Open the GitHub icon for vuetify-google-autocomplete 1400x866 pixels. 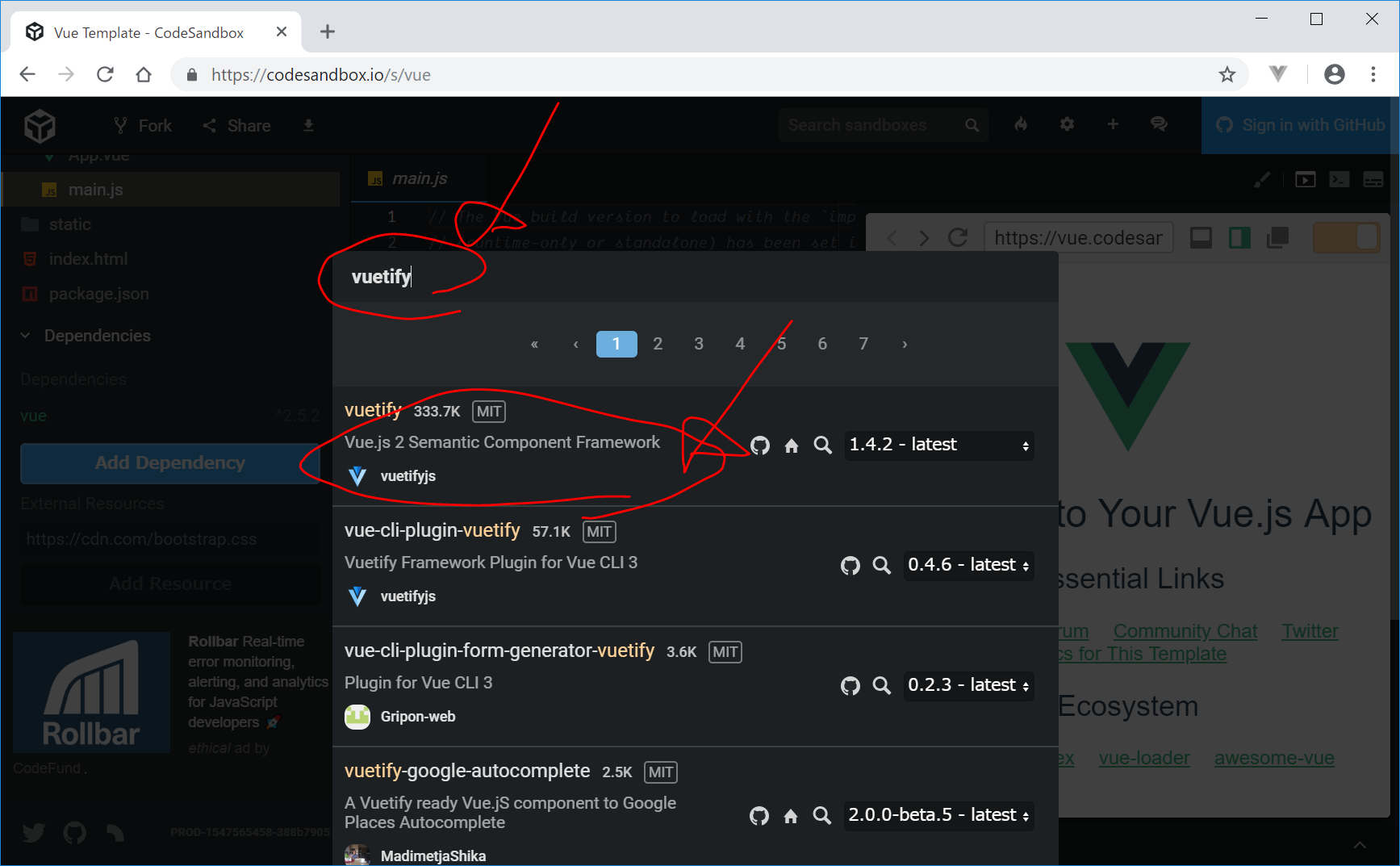[759, 816]
